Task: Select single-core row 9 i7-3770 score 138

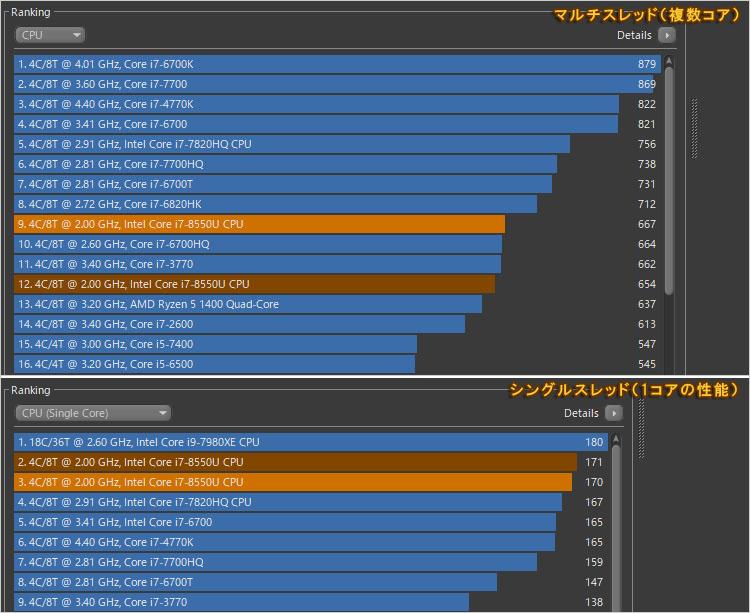Action: [311, 602]
